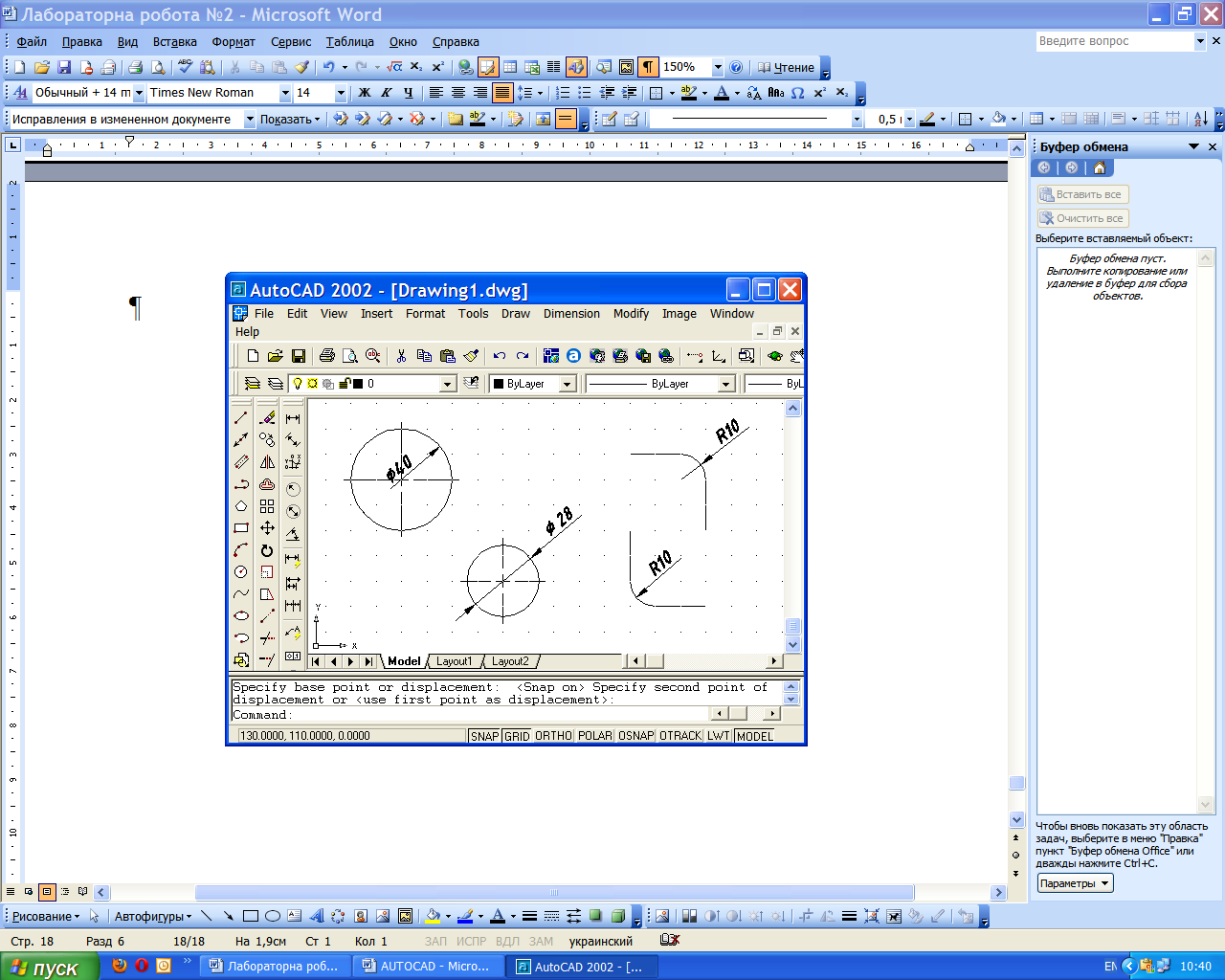Viewport: 1225px width, 980px height.
Task: Click the font color A button
Action: pyautogui.click(x=722, y=93)
